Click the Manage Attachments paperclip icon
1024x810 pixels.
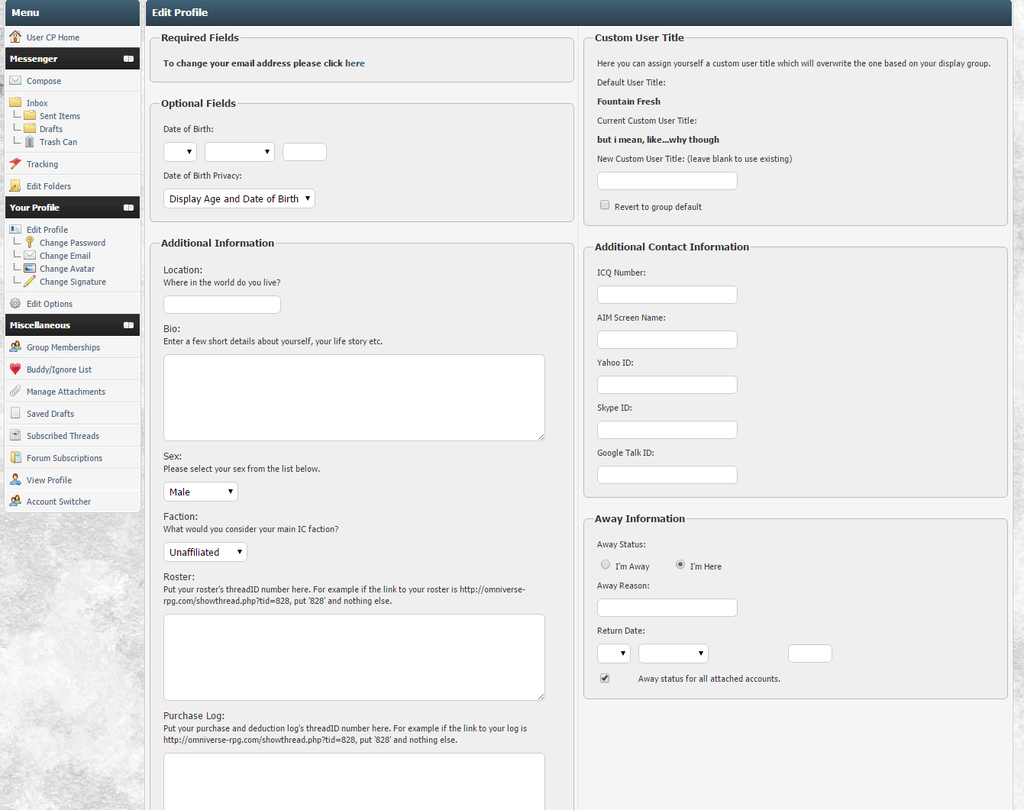pyautogui.click(x=15, y=391)
